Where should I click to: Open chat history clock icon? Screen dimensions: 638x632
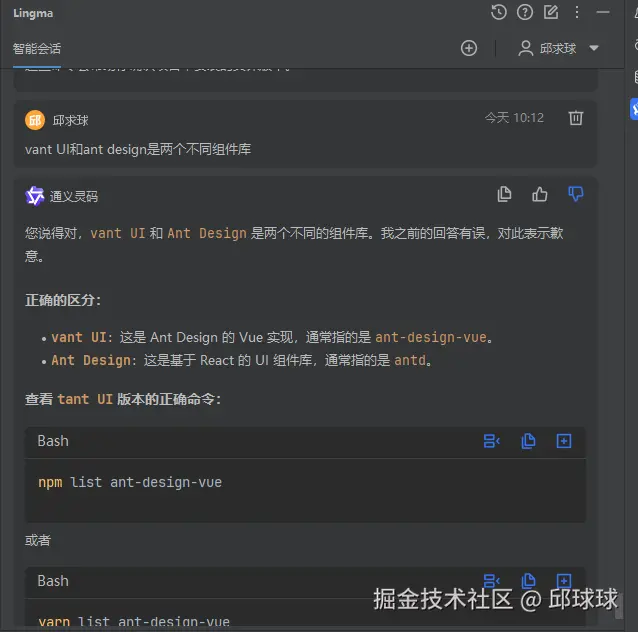(x=498, y=12)
